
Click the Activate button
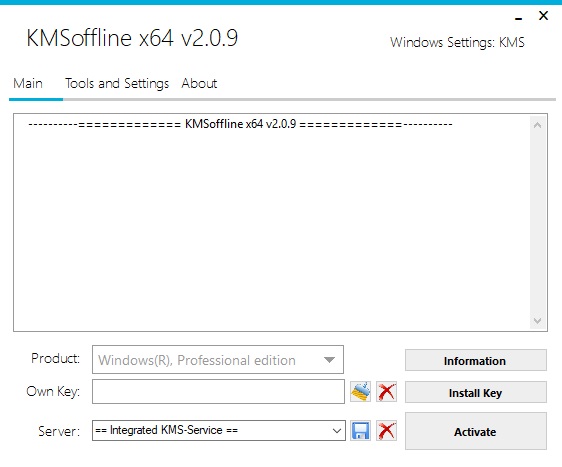pyautogui.click(x=476, y=431)
